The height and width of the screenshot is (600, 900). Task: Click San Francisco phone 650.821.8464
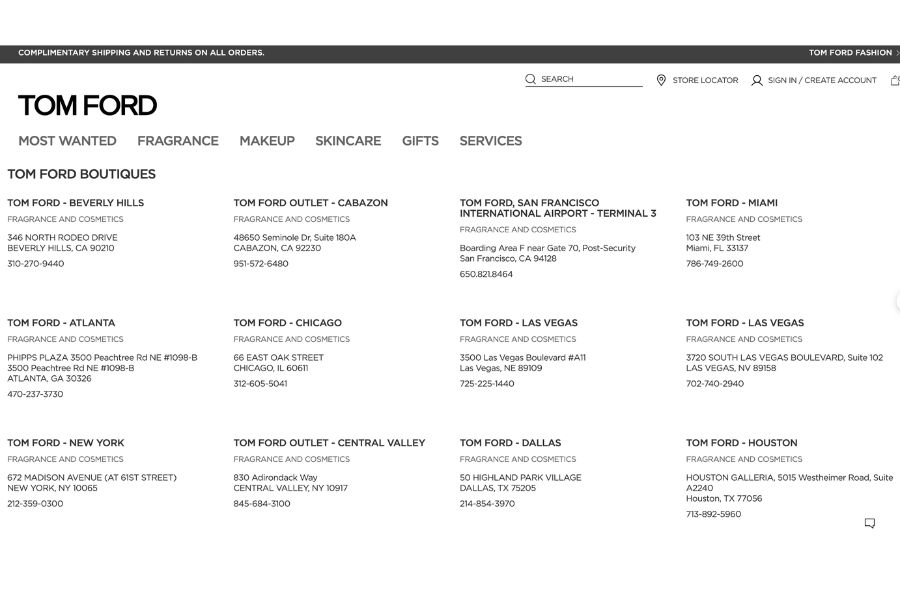tap(486, 274)
